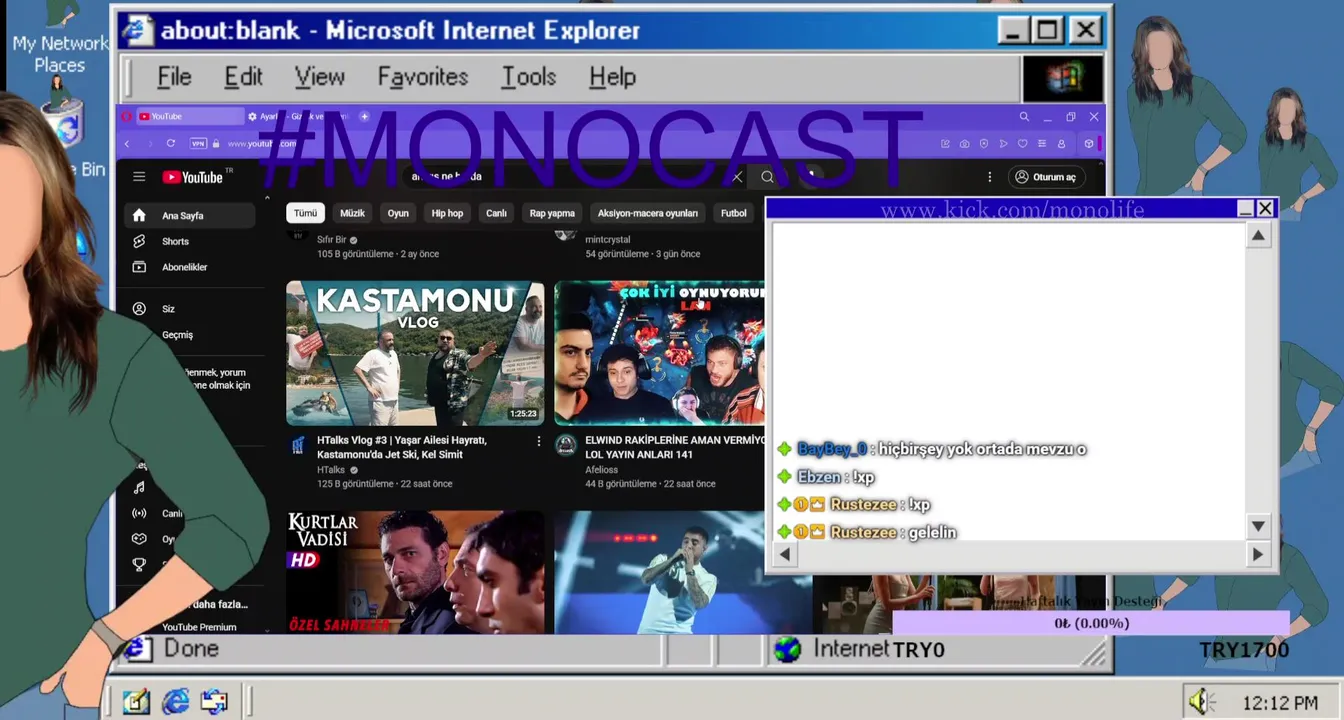Screen dimensions: 1344x720
Task: Click the YouTube hamburger guide icon
Action: [139, 177]
